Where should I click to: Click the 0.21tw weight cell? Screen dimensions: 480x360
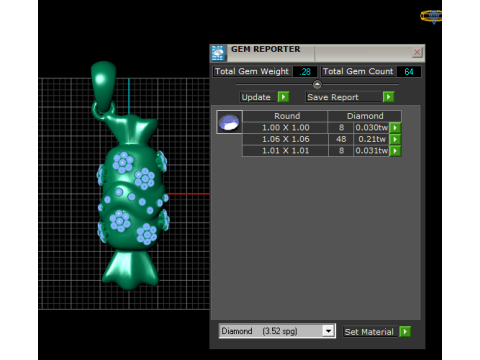[371, 139]
